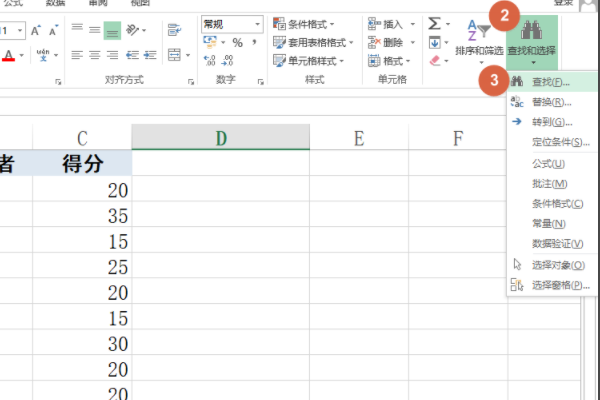The width and height of the screenshot is (600, 400).
Task: Toggle top vertical alignment
Action: [79, 31]
